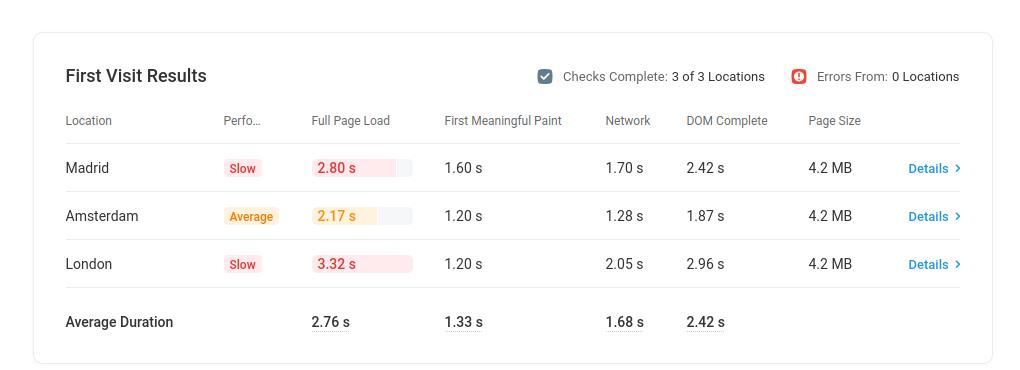
Task: Click the Full Page Load column header
Action: coord(351,121)
